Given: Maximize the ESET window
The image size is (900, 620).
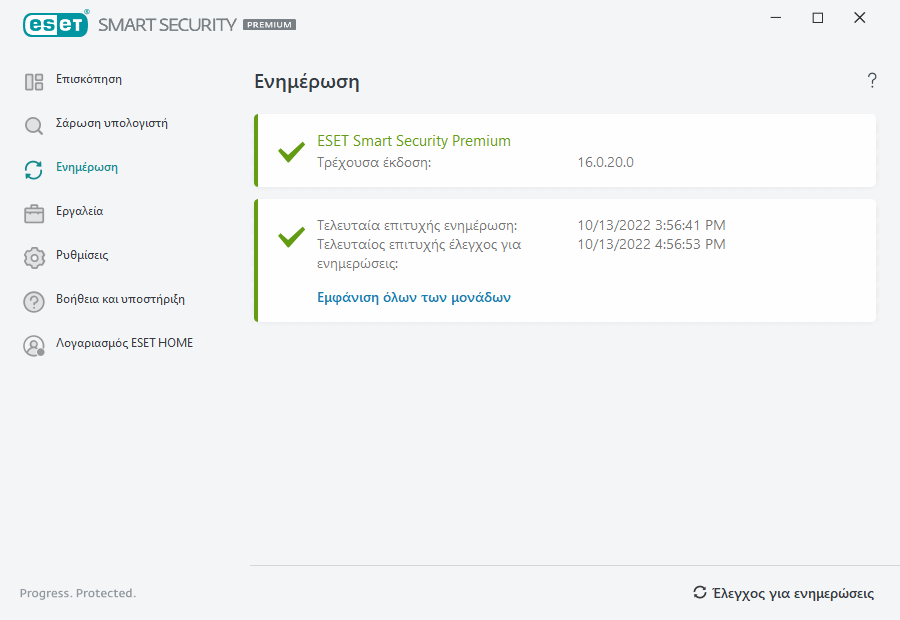Looking at the screenshot, I should 818,18.
